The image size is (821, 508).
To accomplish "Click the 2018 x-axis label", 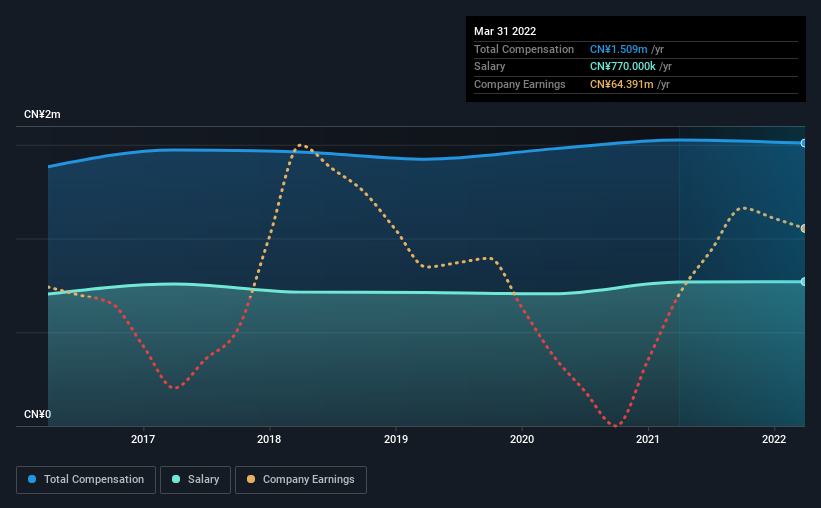I will click(x=269, y=439).
